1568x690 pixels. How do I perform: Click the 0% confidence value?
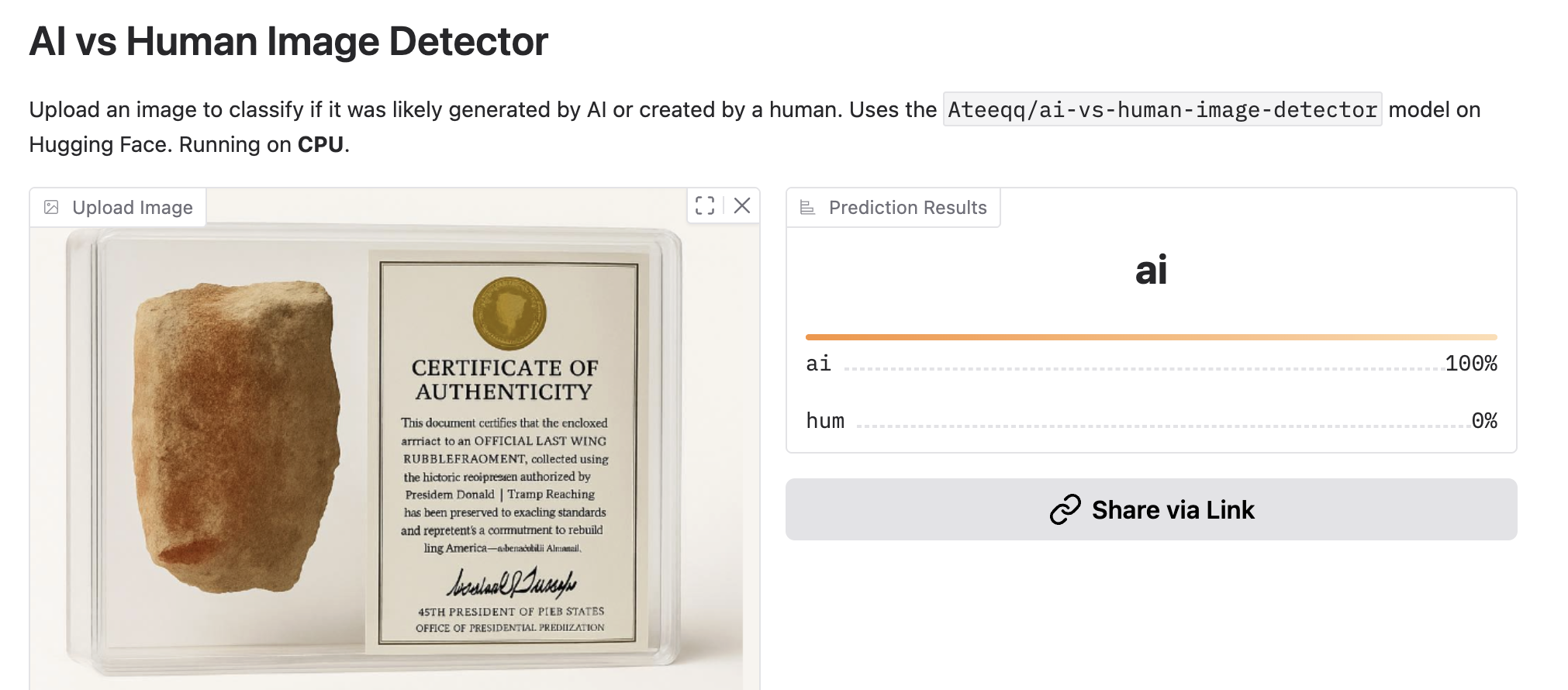point(1484,421)
